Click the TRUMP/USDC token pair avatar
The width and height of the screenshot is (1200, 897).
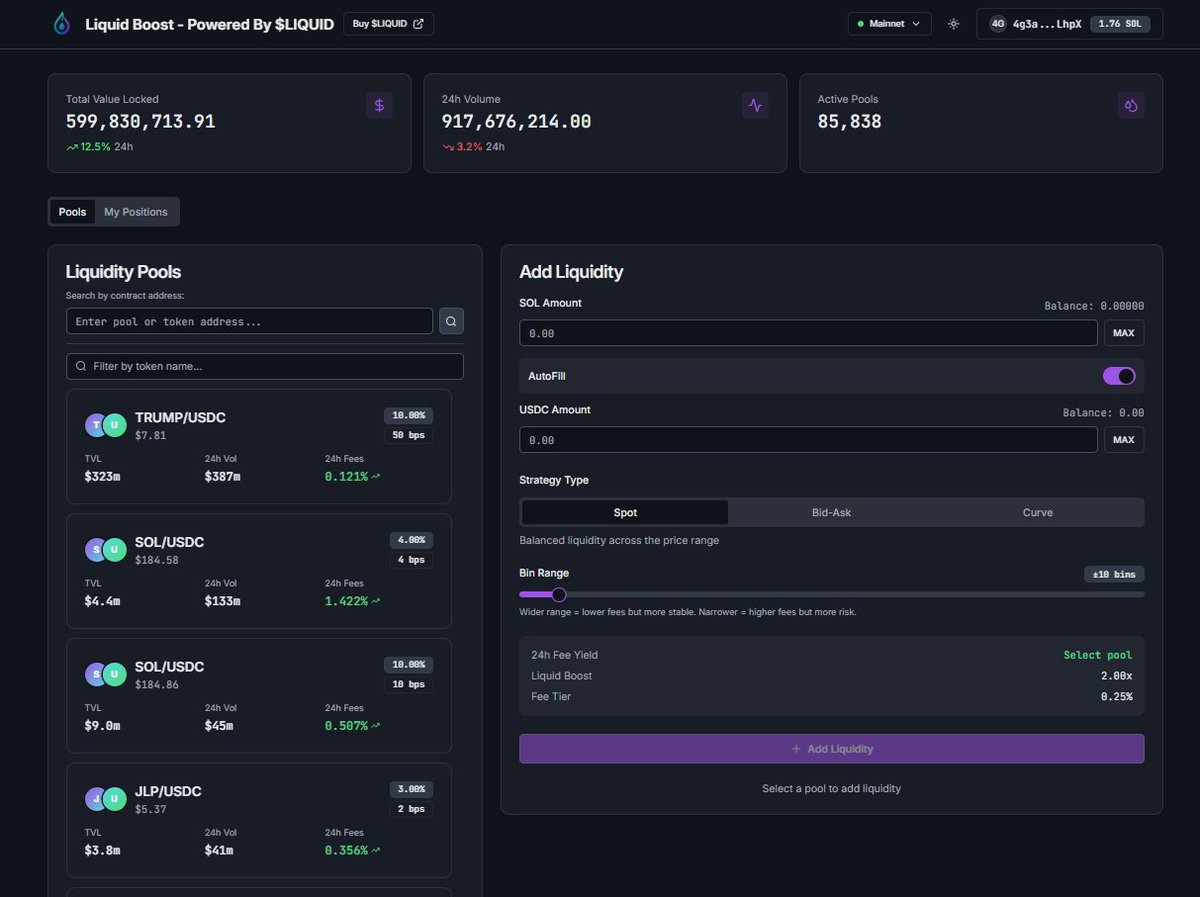[x=105, y=425]
